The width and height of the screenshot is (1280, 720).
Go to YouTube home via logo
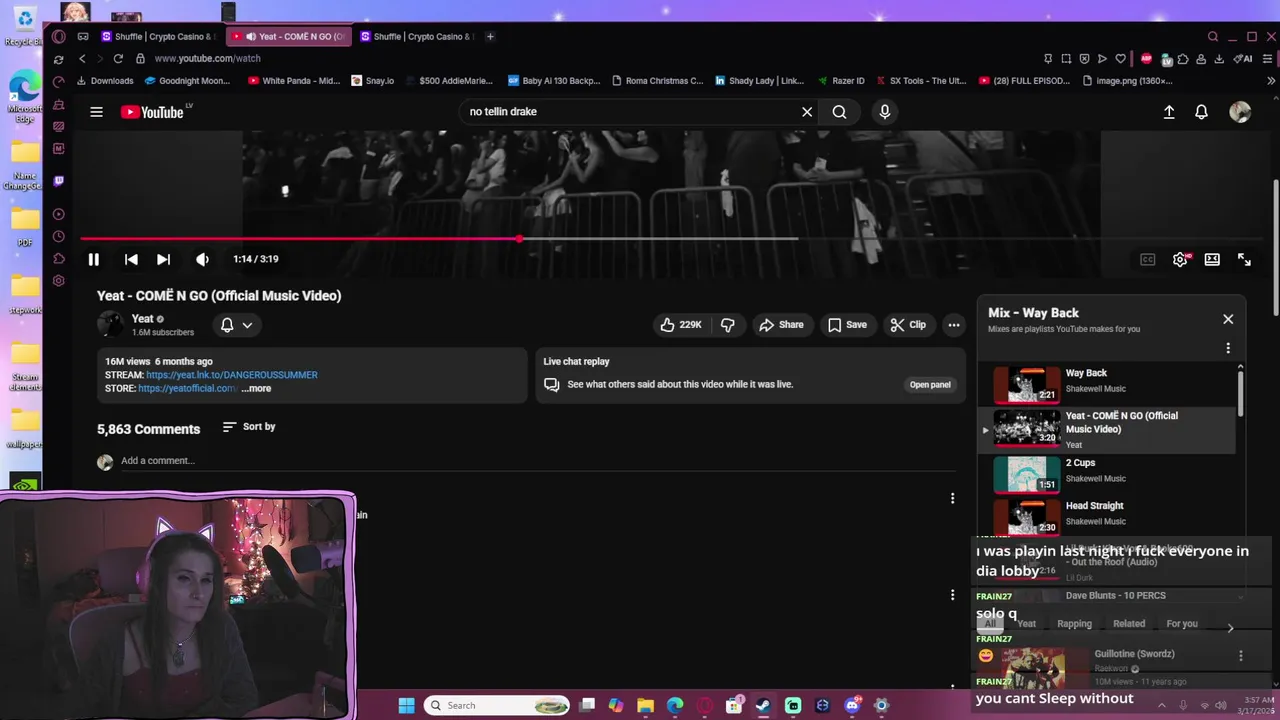pos(153,112)
